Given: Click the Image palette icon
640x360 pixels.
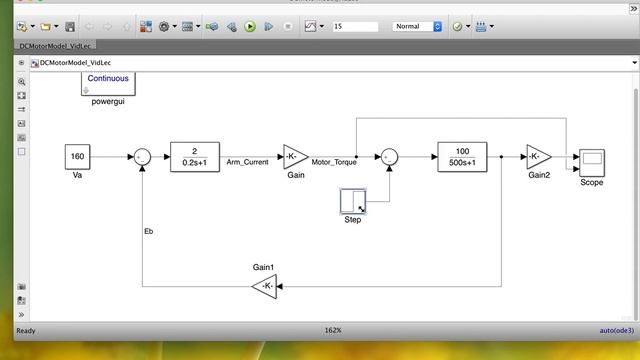Looking at the screenshot, I should click(22, 138).
